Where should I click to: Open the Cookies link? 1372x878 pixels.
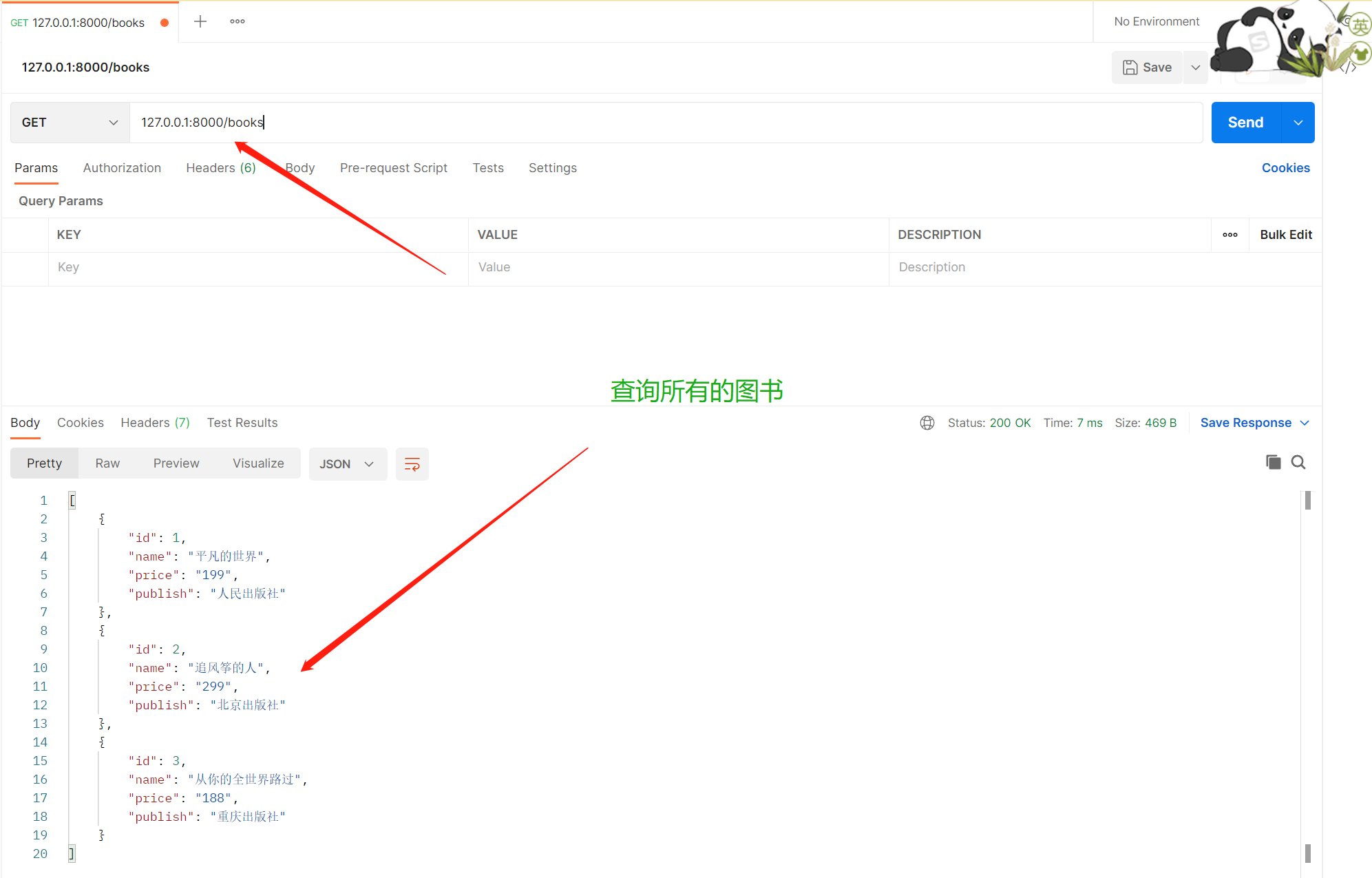pos(1285,168)
